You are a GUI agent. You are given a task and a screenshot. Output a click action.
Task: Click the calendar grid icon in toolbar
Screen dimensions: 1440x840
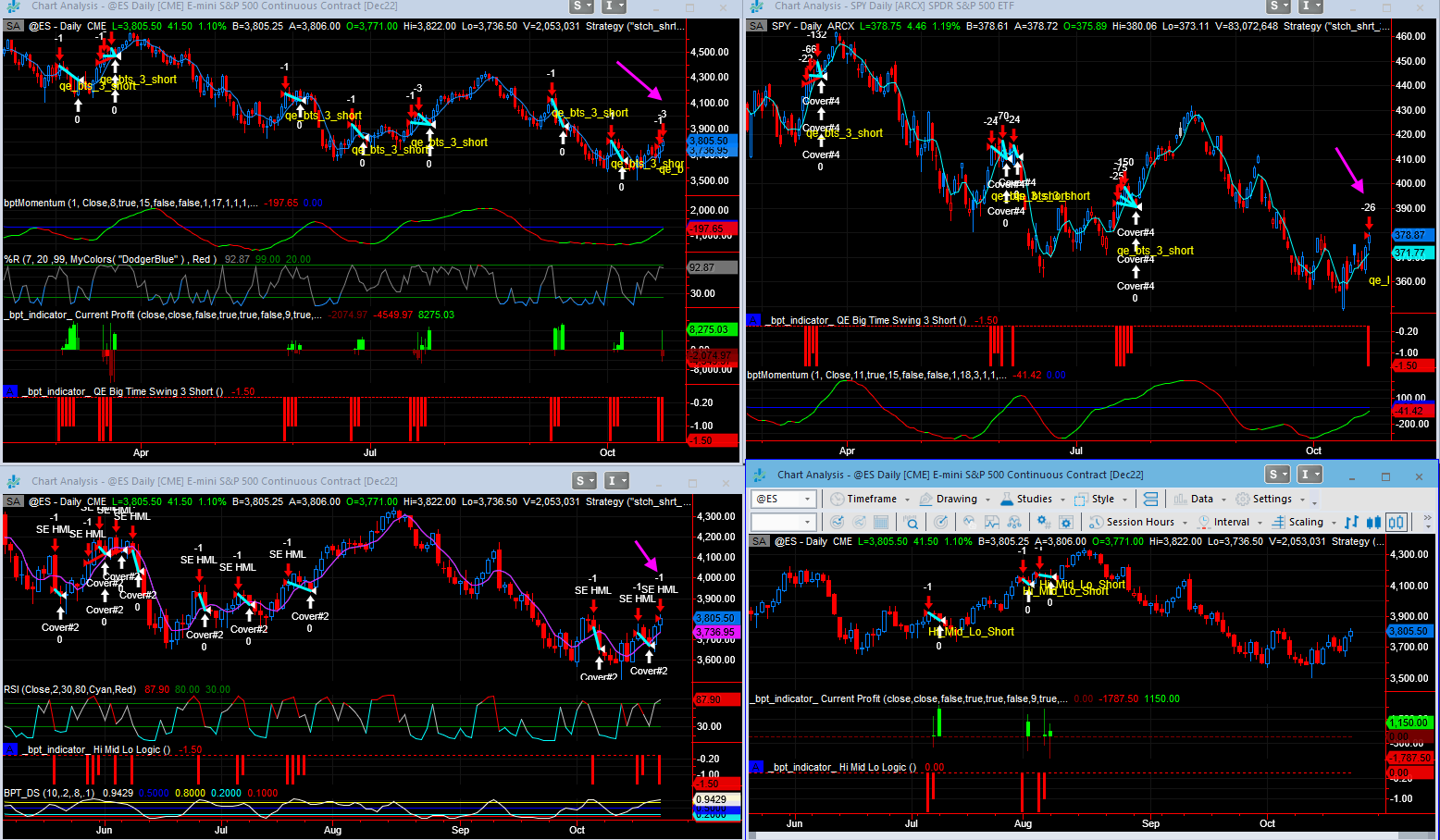click(x=881, y=522)
